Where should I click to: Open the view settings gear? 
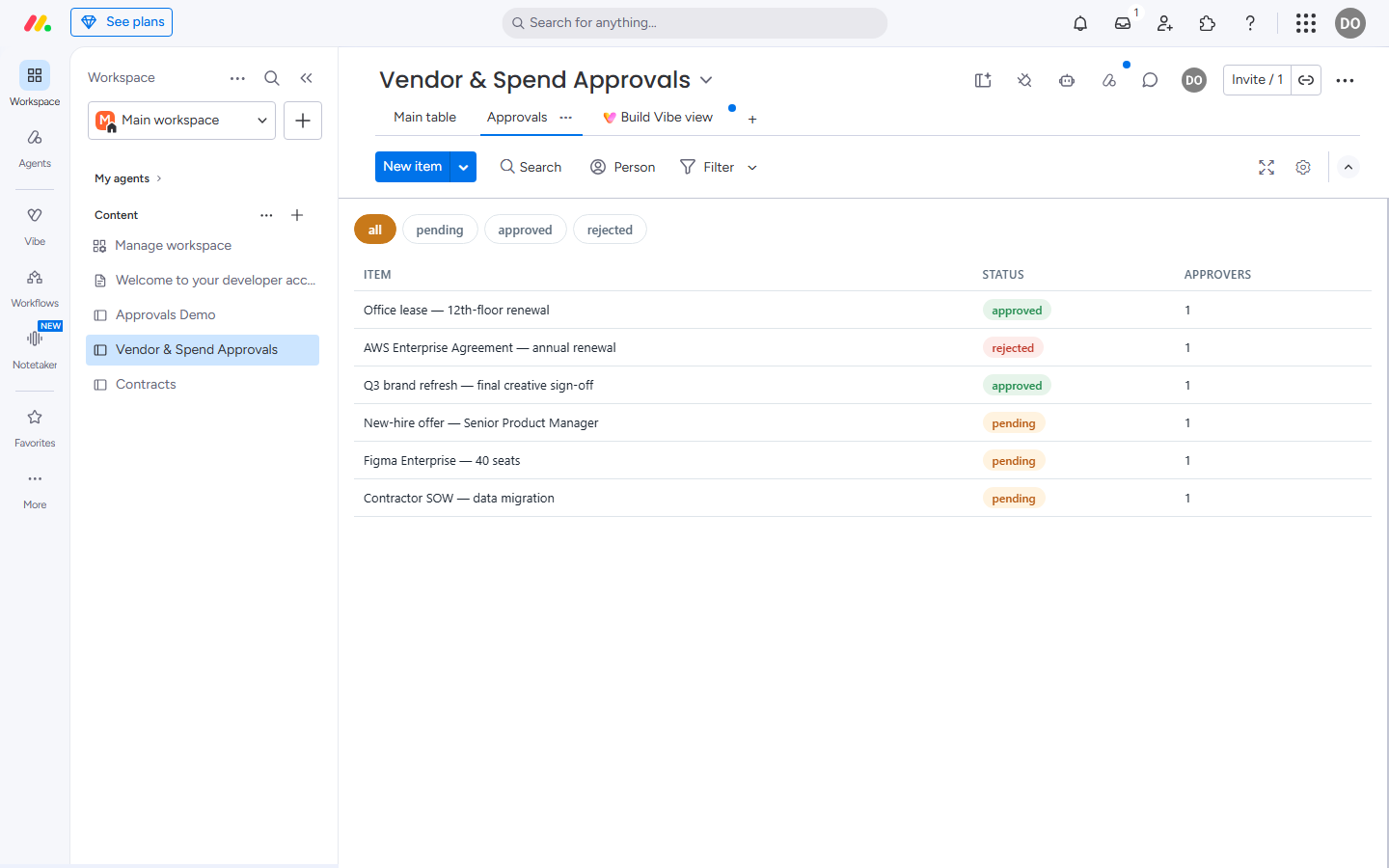coord(1303,168)
